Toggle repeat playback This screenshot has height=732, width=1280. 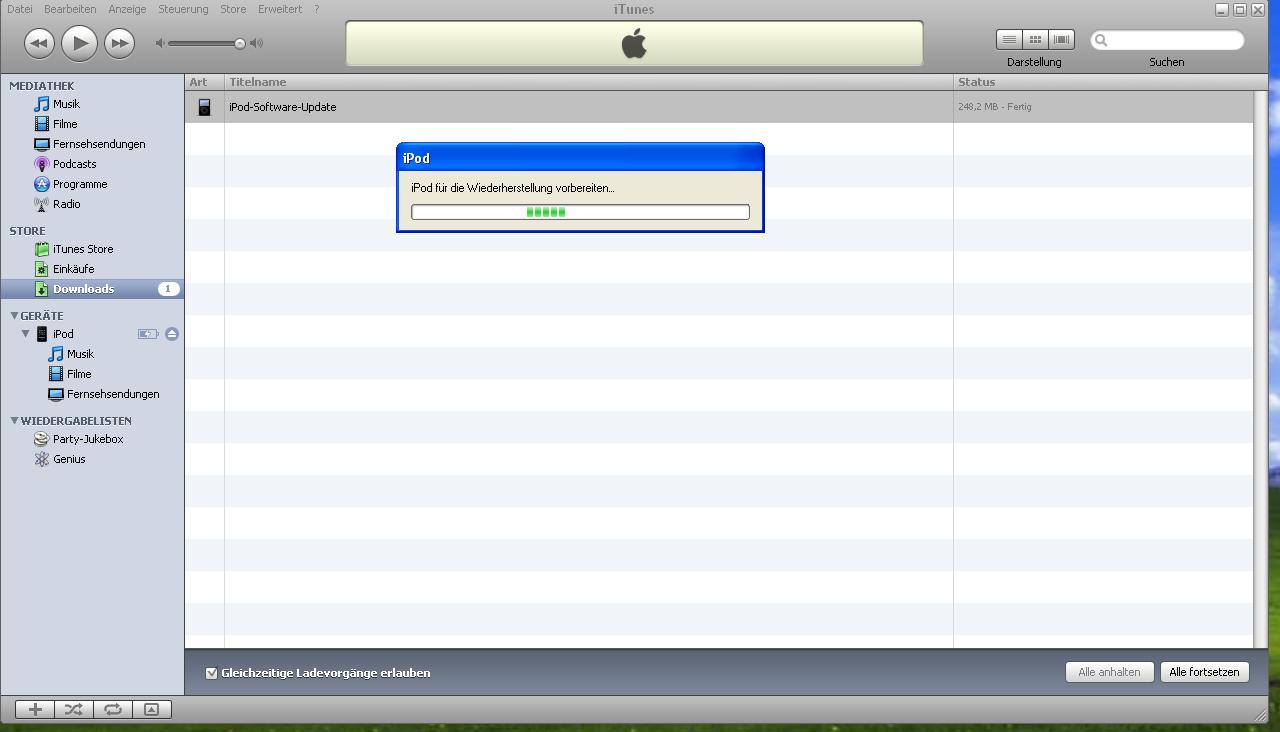(x=113, y=709)
